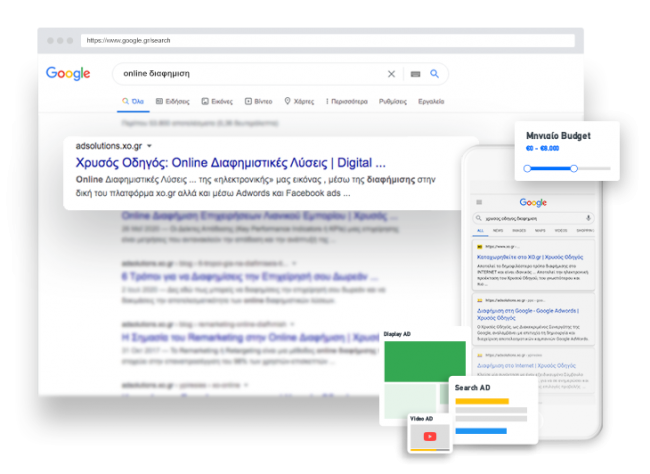Click the Google logo on the phone screen
650x474 pixels.
(533, 202)
